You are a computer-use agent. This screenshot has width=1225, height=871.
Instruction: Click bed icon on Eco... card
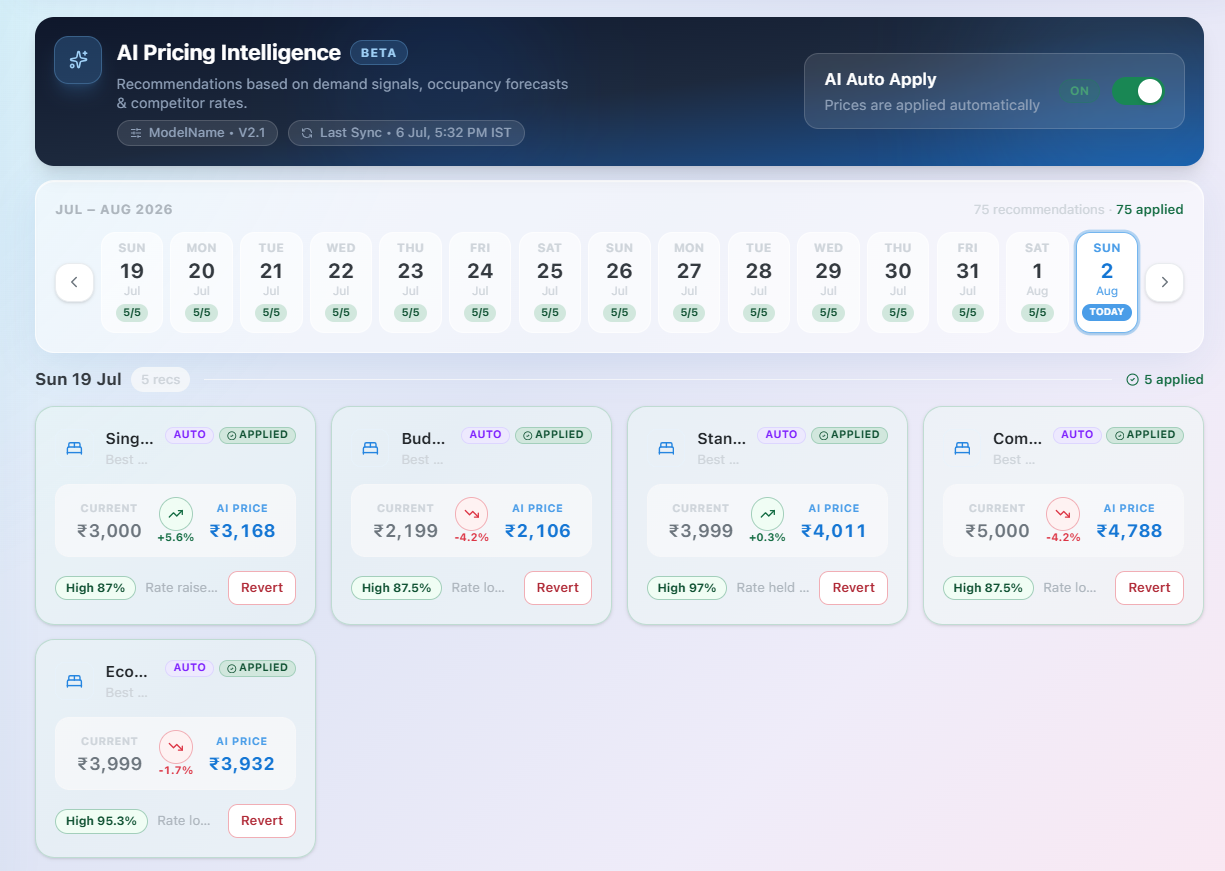point(74,681)
